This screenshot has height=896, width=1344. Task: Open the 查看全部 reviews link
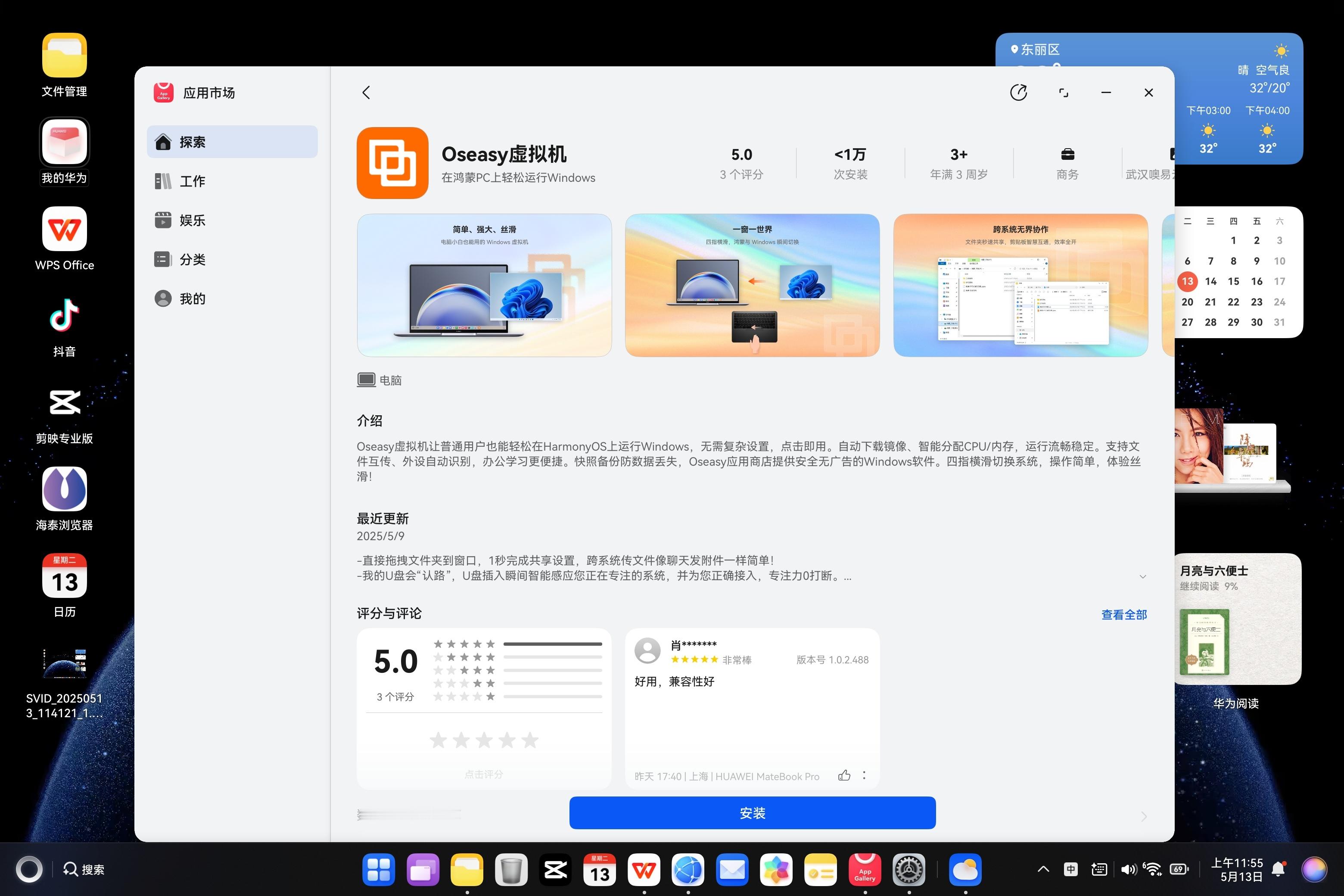point(1123,614)
